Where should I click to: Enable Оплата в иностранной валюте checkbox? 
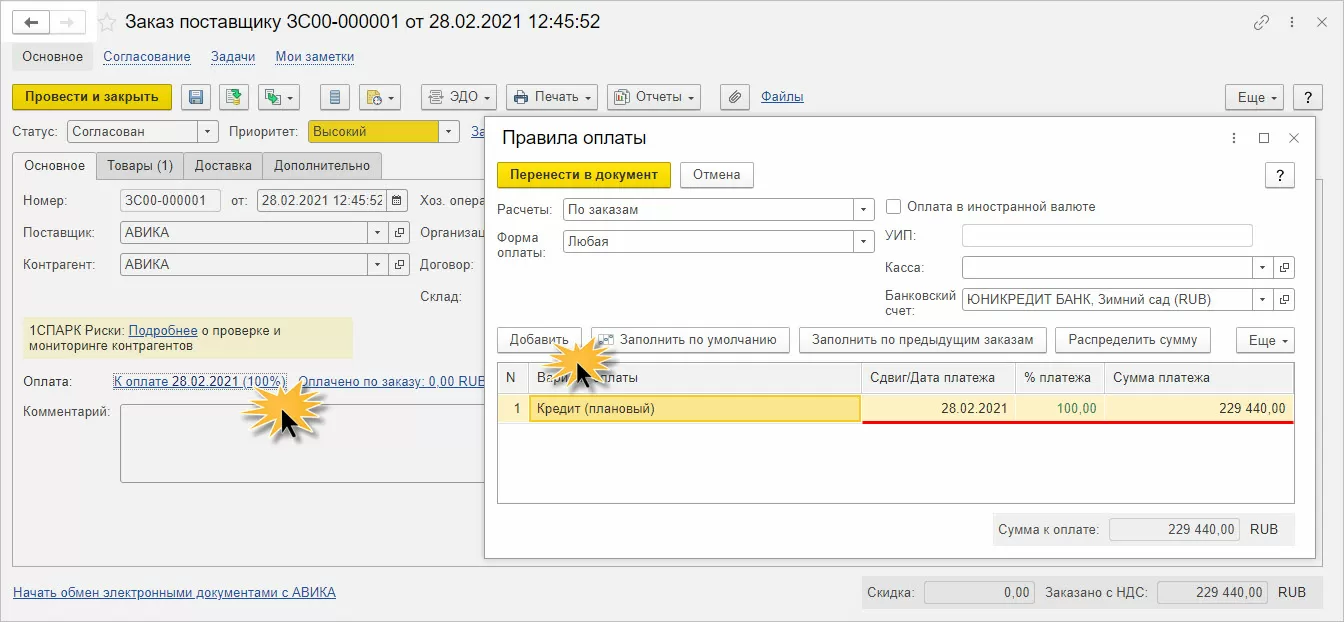click(x=895, y=206)
